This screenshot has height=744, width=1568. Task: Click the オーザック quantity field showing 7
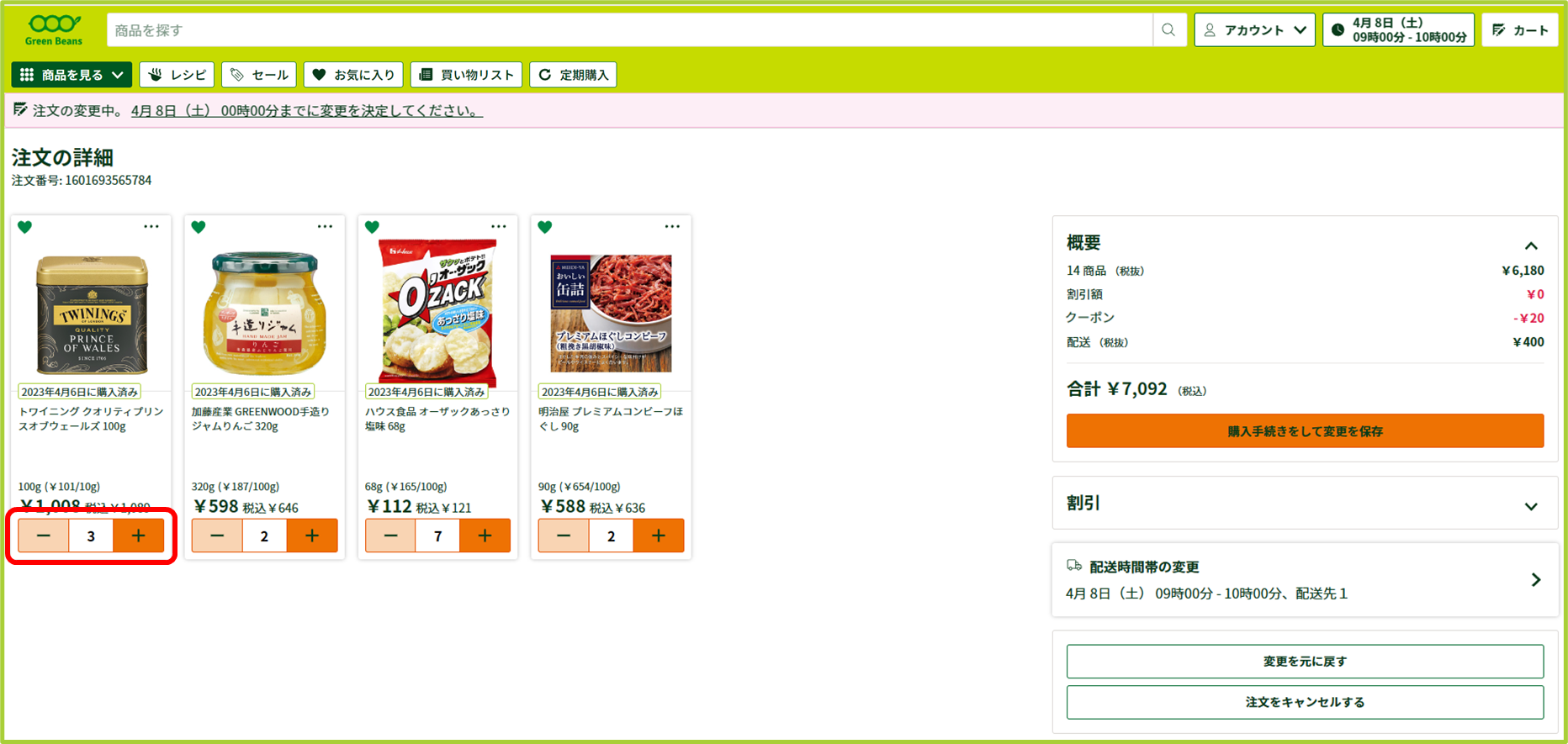coord(437,536)
